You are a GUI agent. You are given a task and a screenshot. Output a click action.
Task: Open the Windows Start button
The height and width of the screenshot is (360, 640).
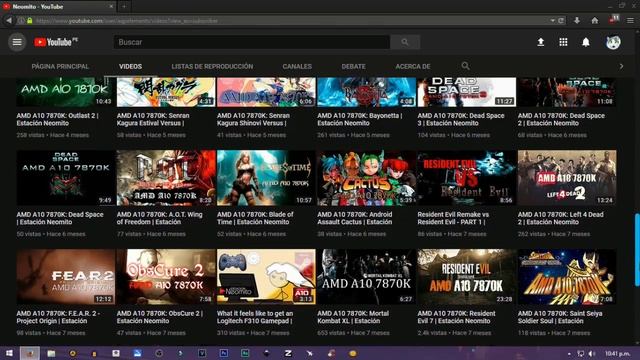[x=9, y=353]
